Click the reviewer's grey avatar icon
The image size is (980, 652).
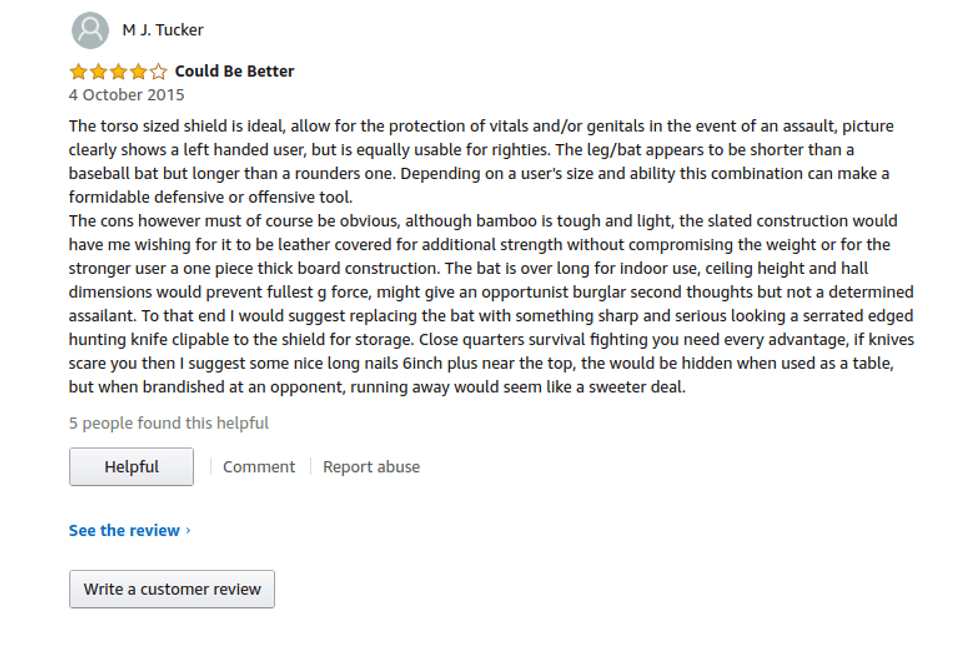pyautogui.click(x=90, y=30)
